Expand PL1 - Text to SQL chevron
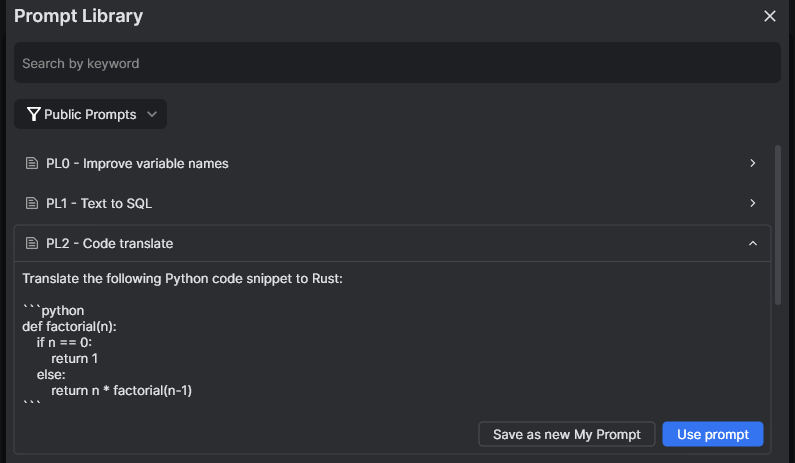This screenshot has width=795, height=463. 753,203
